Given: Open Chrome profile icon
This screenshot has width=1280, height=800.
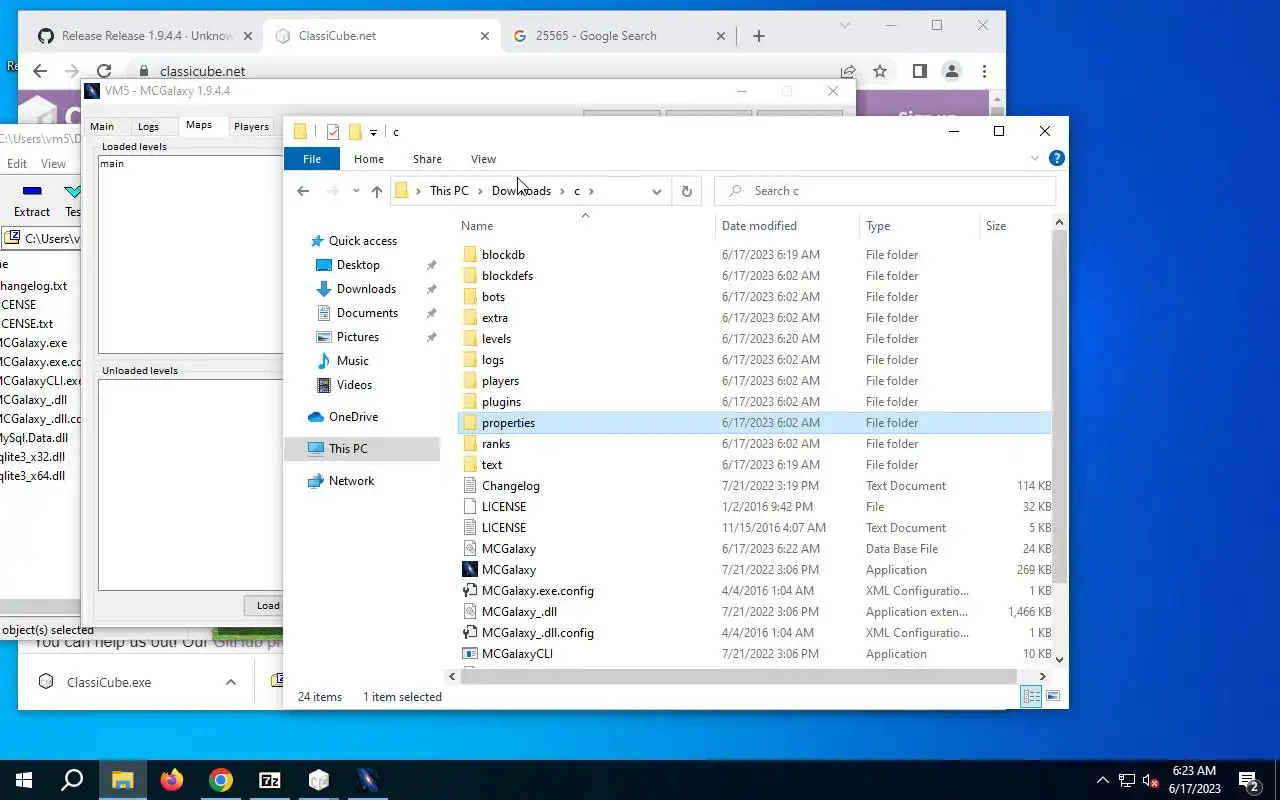Looking at the screenshot, I should pyautogui.click(x=951, y=71).
